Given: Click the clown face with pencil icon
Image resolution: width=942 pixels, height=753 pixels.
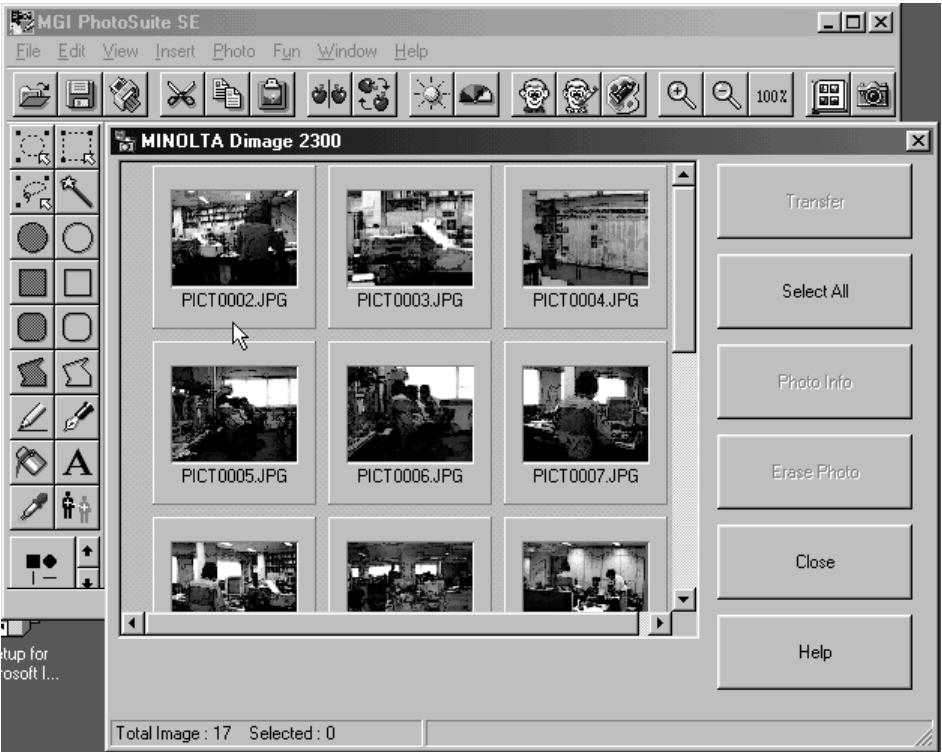Looking at the screenshot, I should 578,94.
